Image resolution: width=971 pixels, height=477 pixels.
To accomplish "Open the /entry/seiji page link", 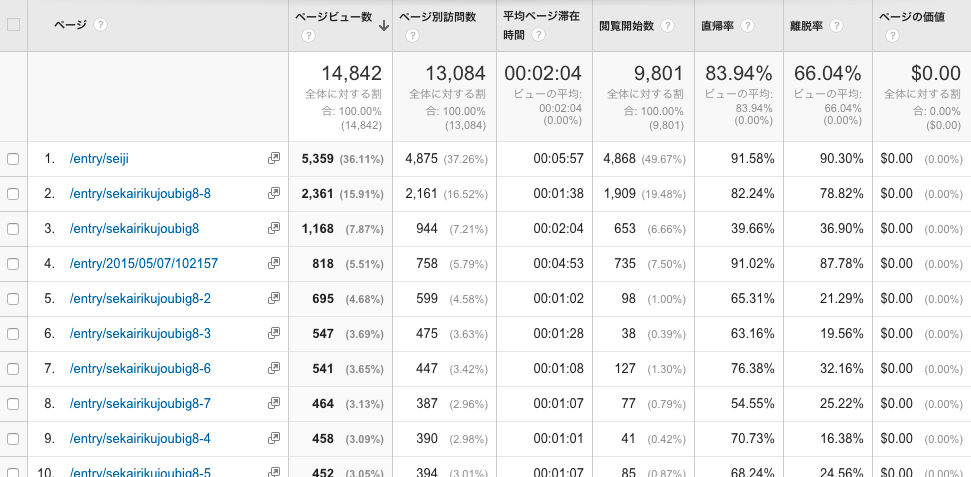I will click(99, 159).
